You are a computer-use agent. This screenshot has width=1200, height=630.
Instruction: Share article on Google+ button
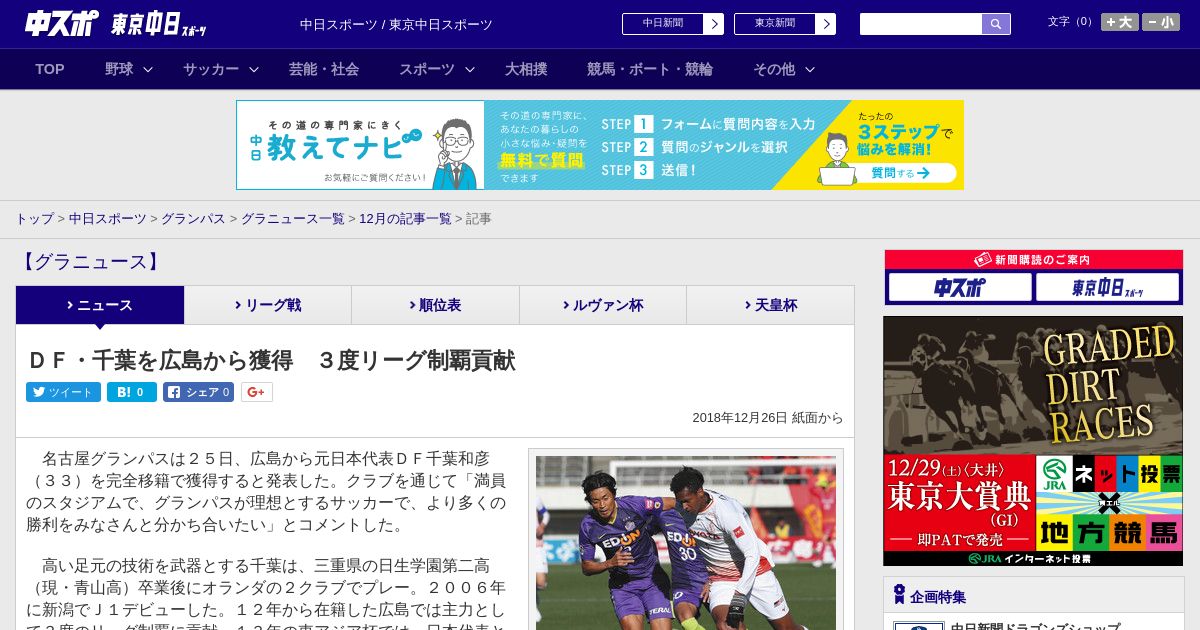256,392
